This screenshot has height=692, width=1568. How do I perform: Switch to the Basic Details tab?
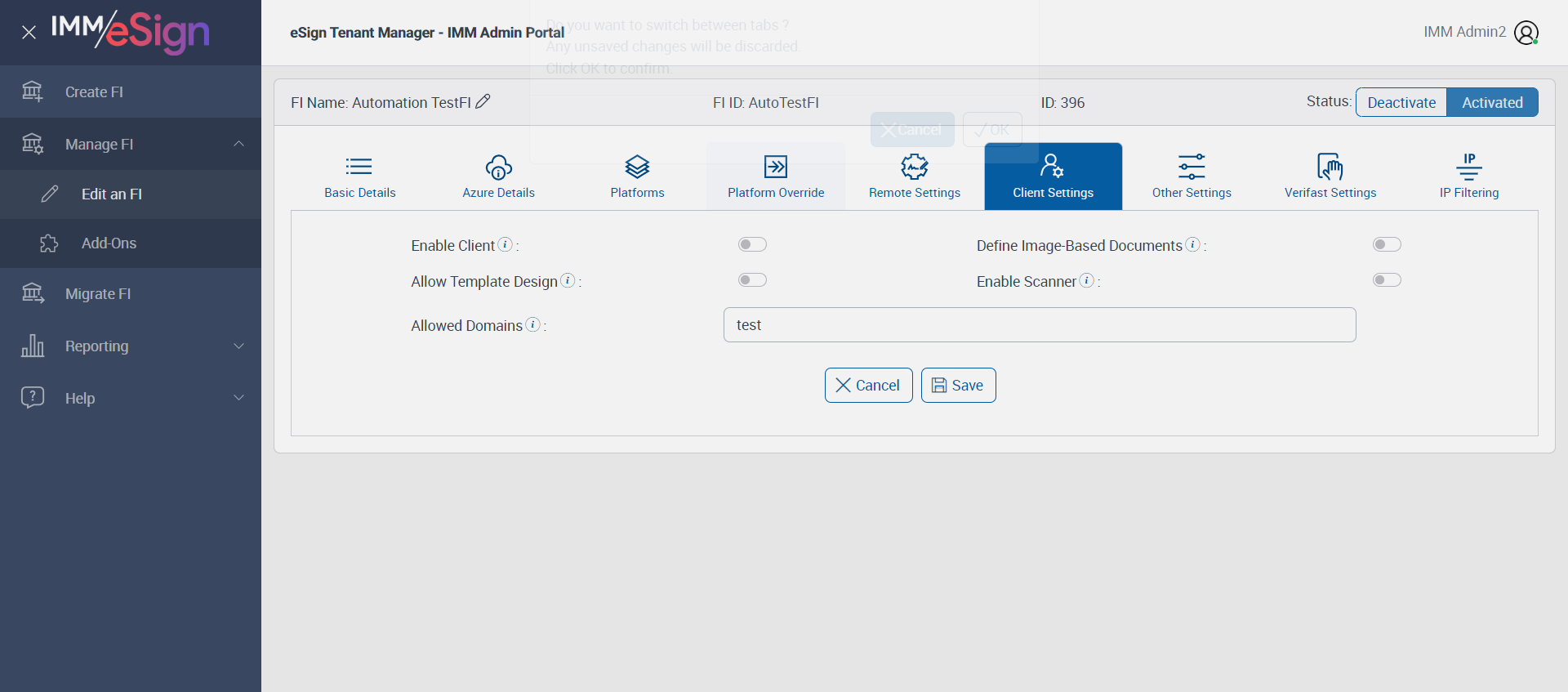360,176
